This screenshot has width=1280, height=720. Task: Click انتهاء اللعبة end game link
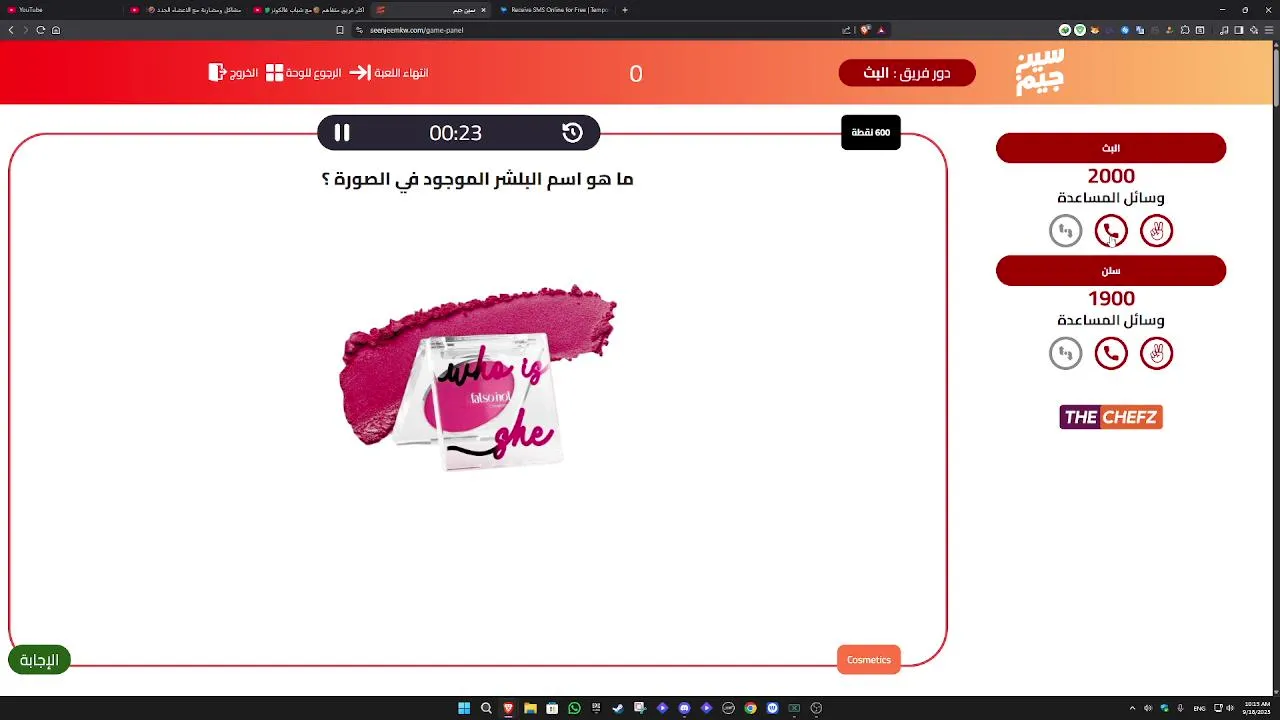[x=401, y=73]
